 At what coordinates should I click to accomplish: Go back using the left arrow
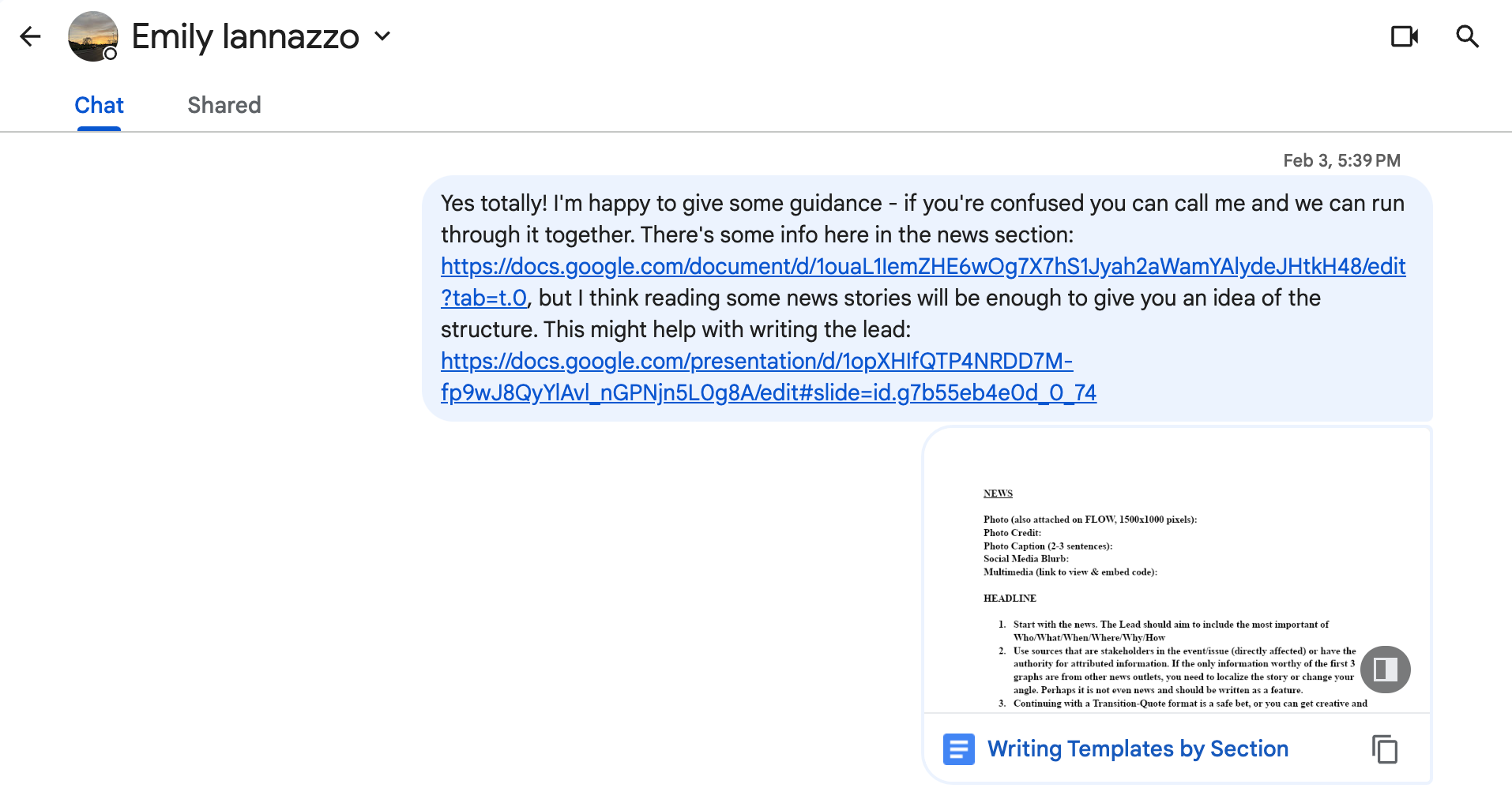(30, 36)
